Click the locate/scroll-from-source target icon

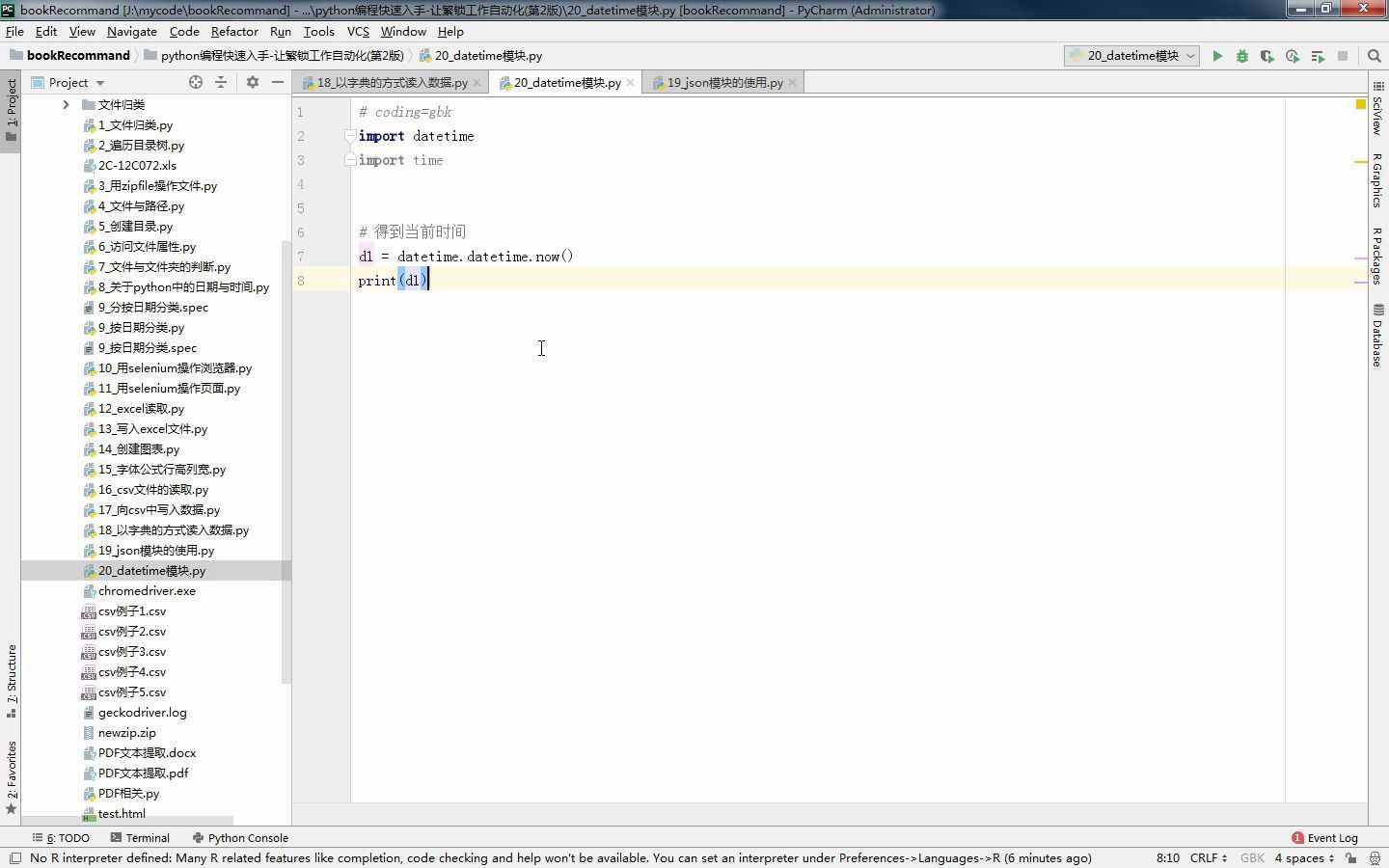(x=196, y=82)
